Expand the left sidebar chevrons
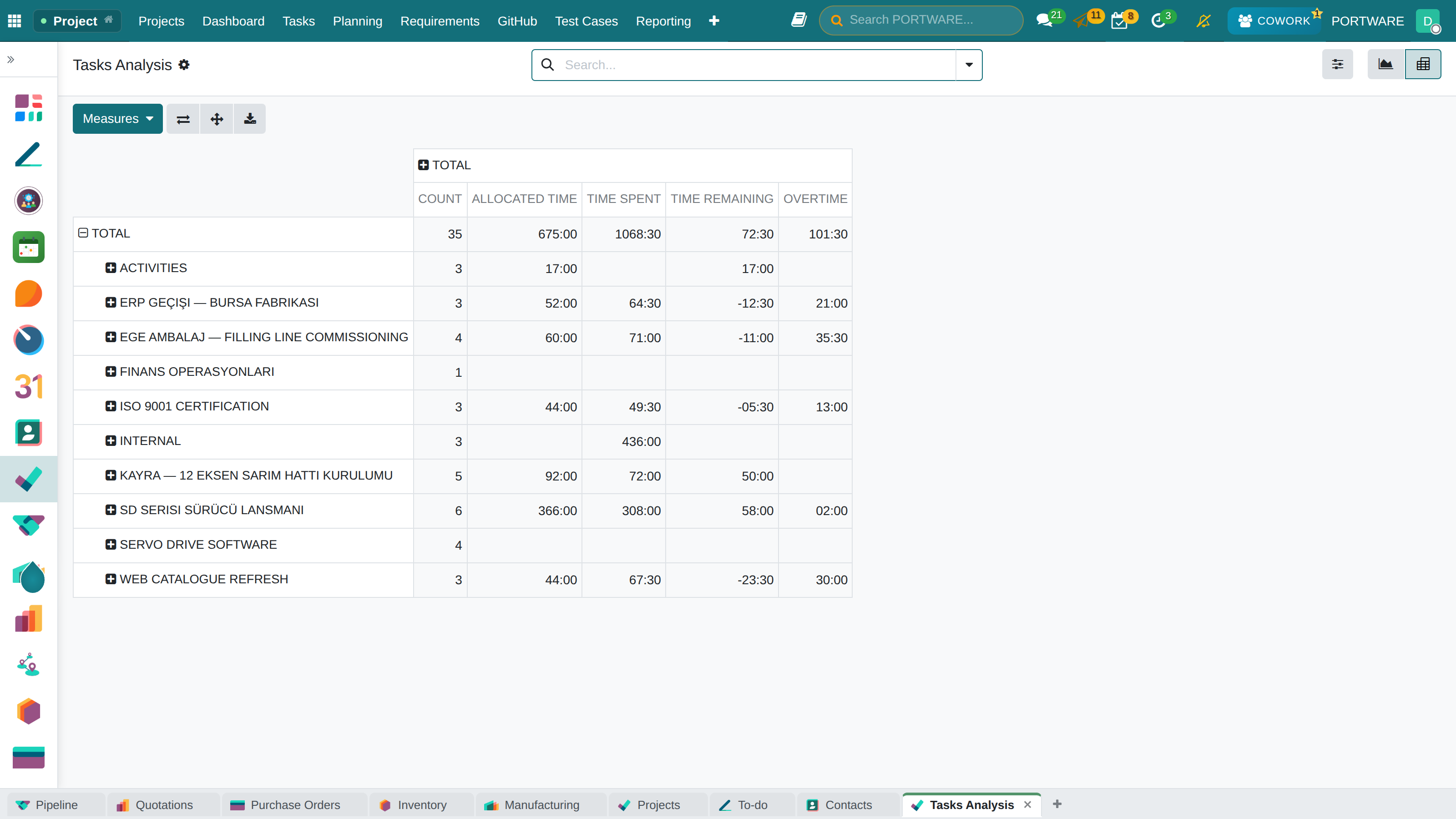1456x819 pixels. [x=11, y=59]
